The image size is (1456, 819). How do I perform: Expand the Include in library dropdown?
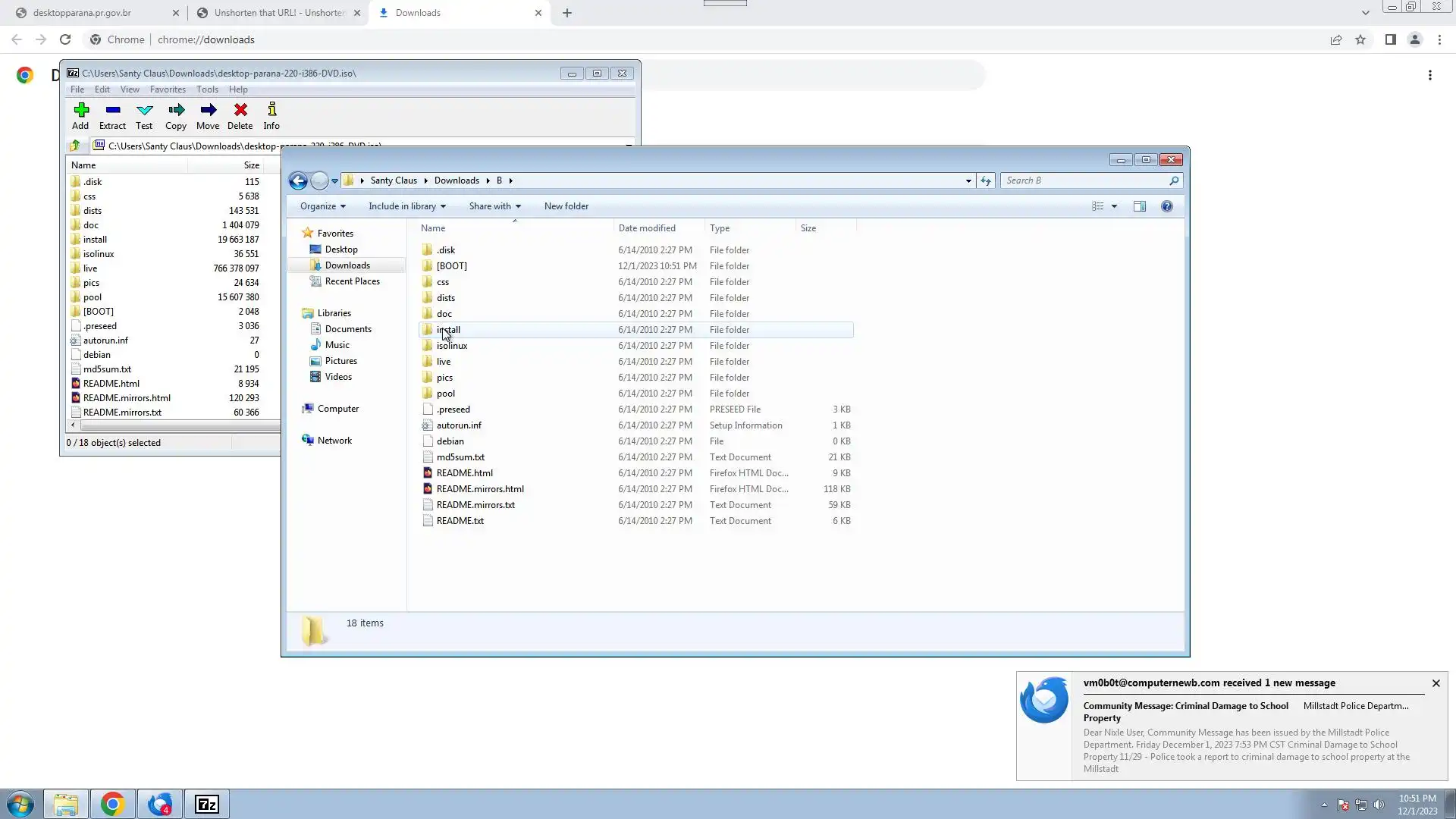point(406,206)
